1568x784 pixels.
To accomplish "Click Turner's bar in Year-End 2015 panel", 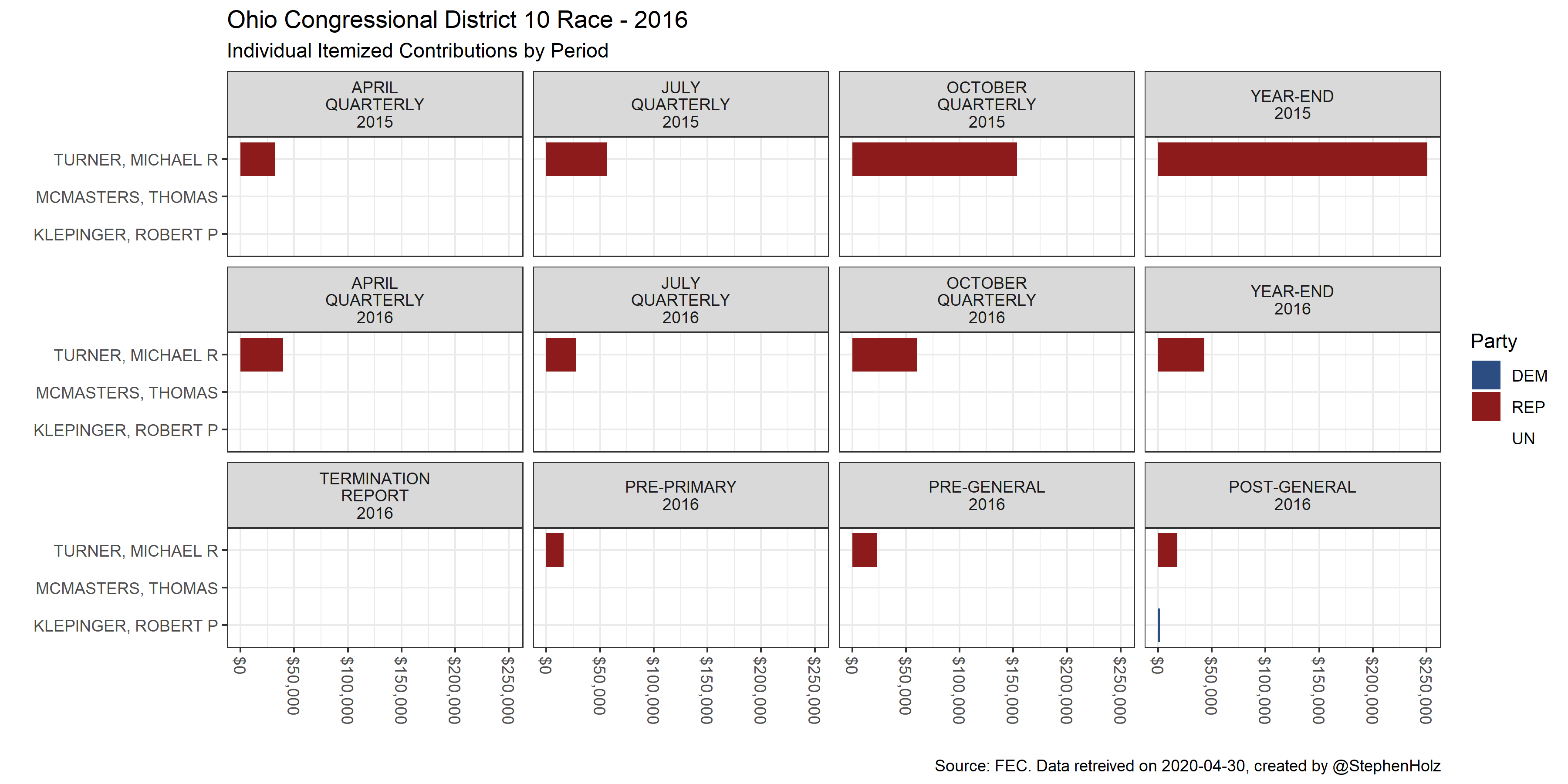I will pos(1292,159).
